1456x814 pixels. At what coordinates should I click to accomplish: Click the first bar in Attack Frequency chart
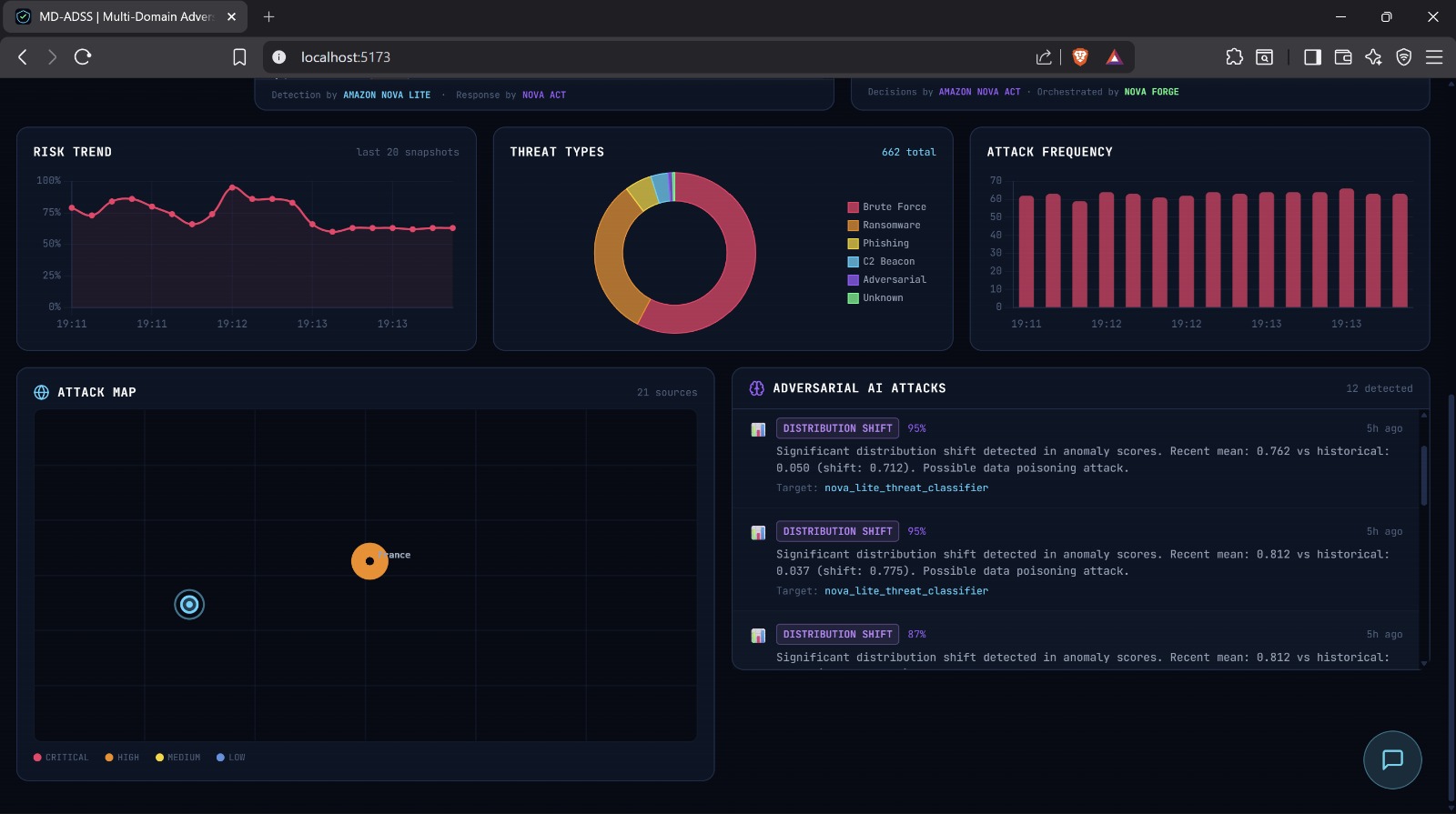(1026, 252)
